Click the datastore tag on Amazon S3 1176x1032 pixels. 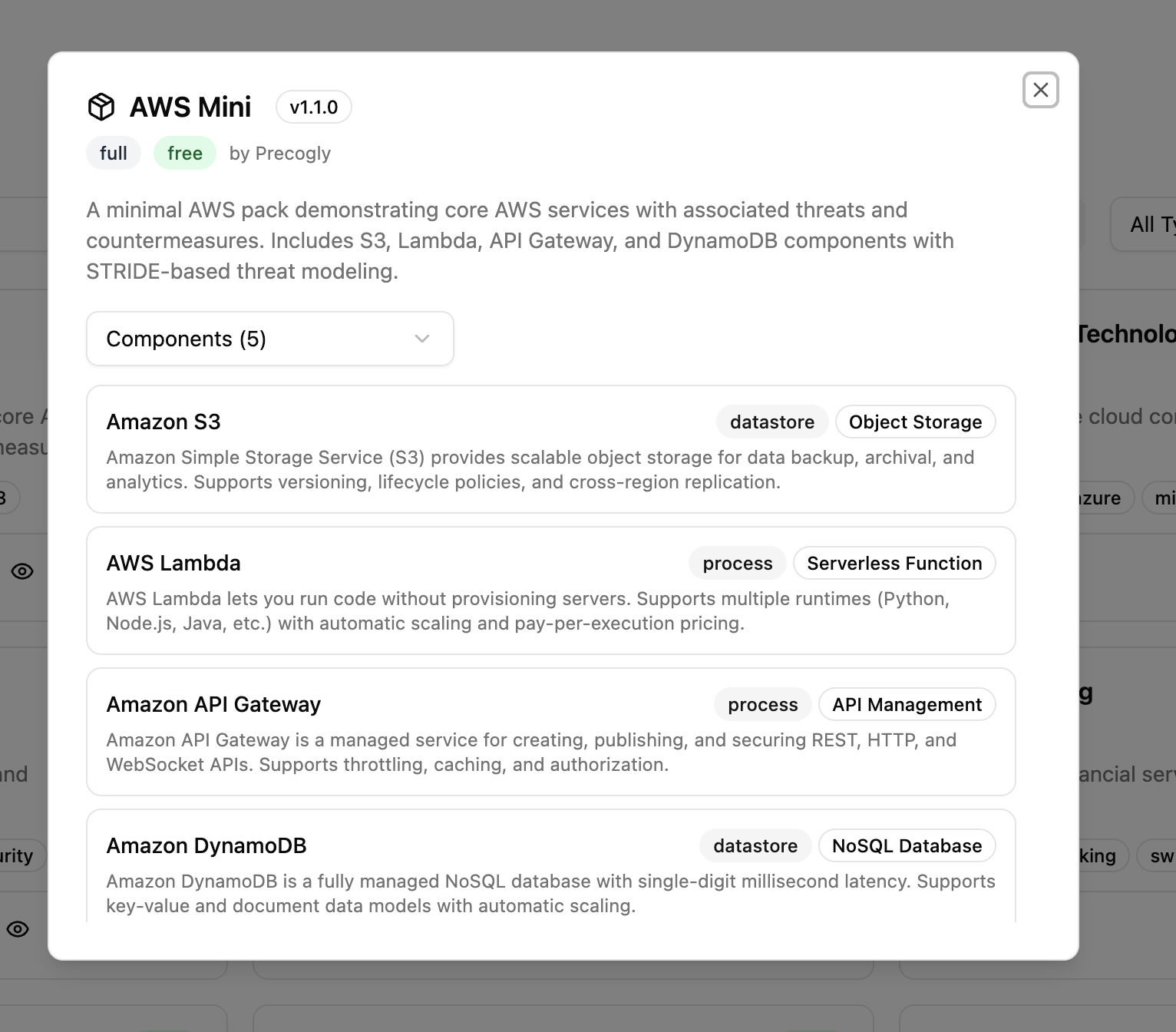point(771,422)
